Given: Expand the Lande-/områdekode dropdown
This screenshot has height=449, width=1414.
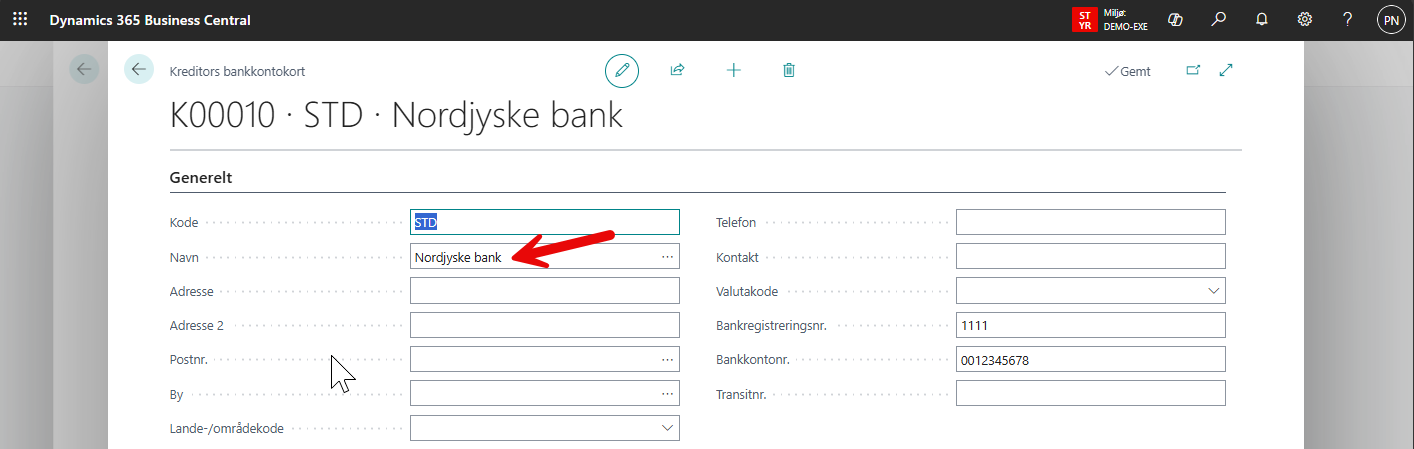Looking at the screenshot, I should [x=668, y=428].
